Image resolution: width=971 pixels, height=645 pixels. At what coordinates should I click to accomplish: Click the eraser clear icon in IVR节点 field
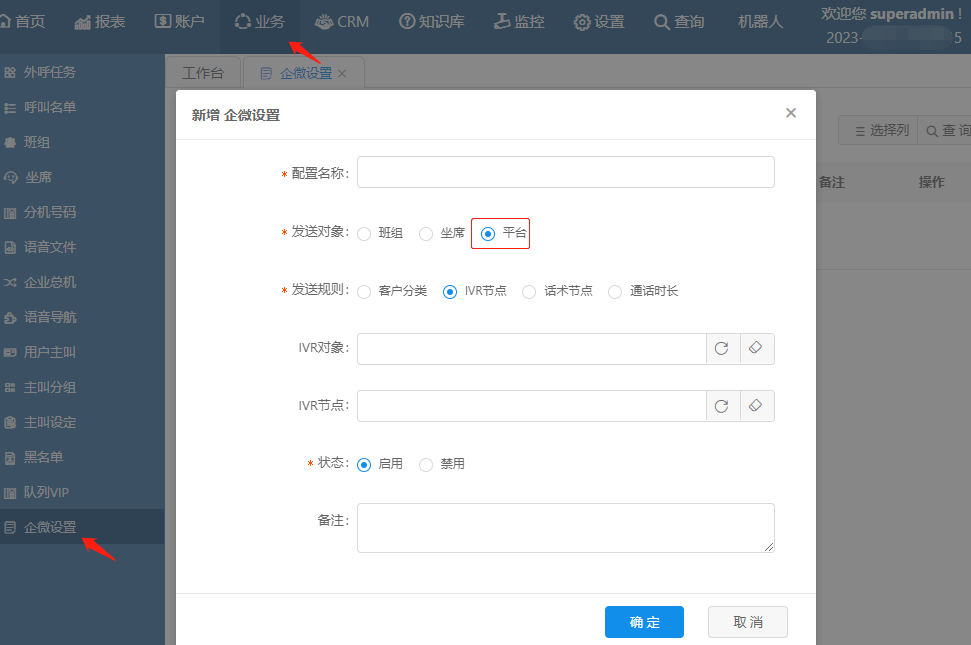click(x=755, y=405)
